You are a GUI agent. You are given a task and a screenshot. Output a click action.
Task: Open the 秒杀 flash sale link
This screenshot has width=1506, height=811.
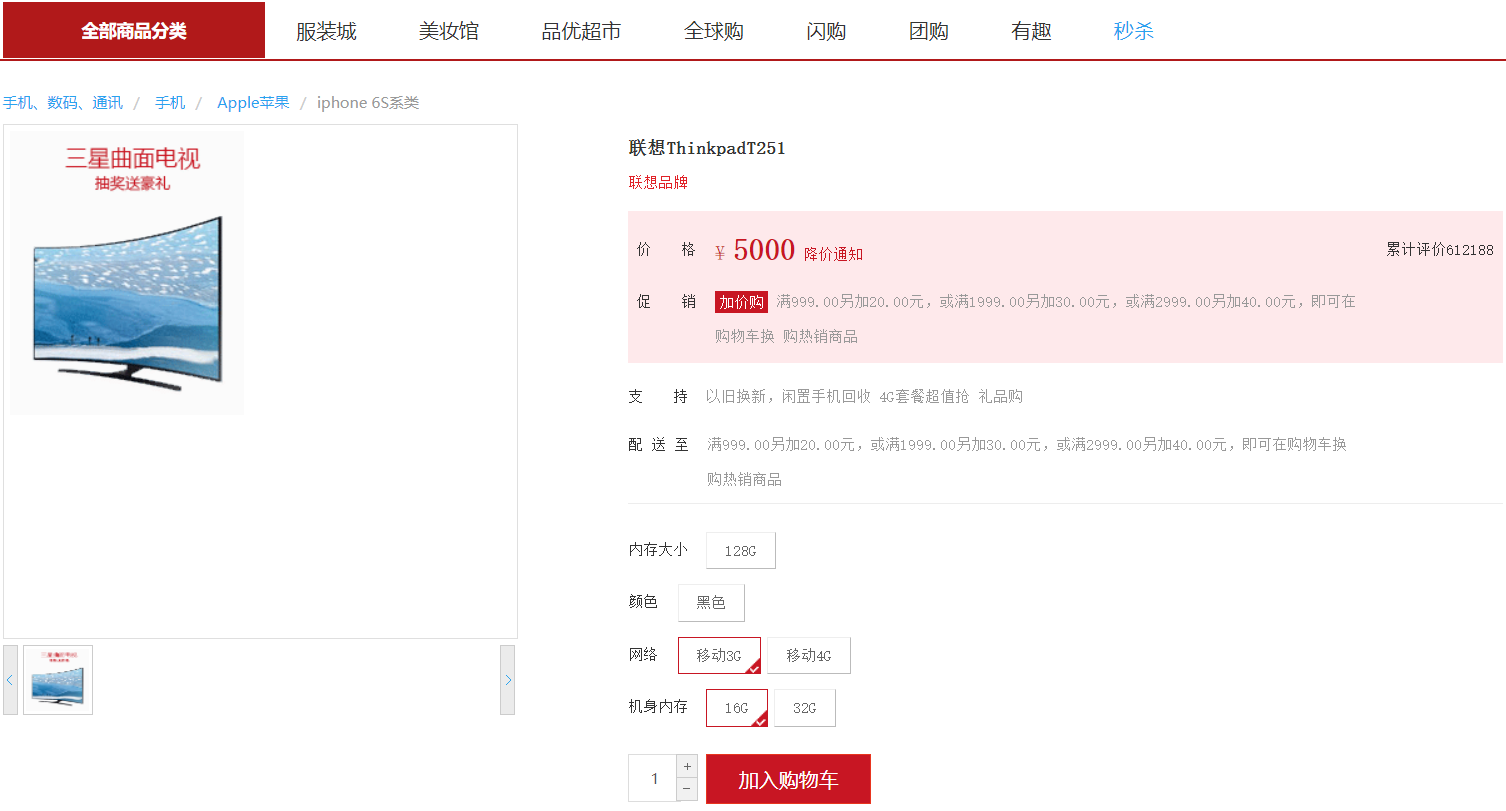[x=1134, y=31]
